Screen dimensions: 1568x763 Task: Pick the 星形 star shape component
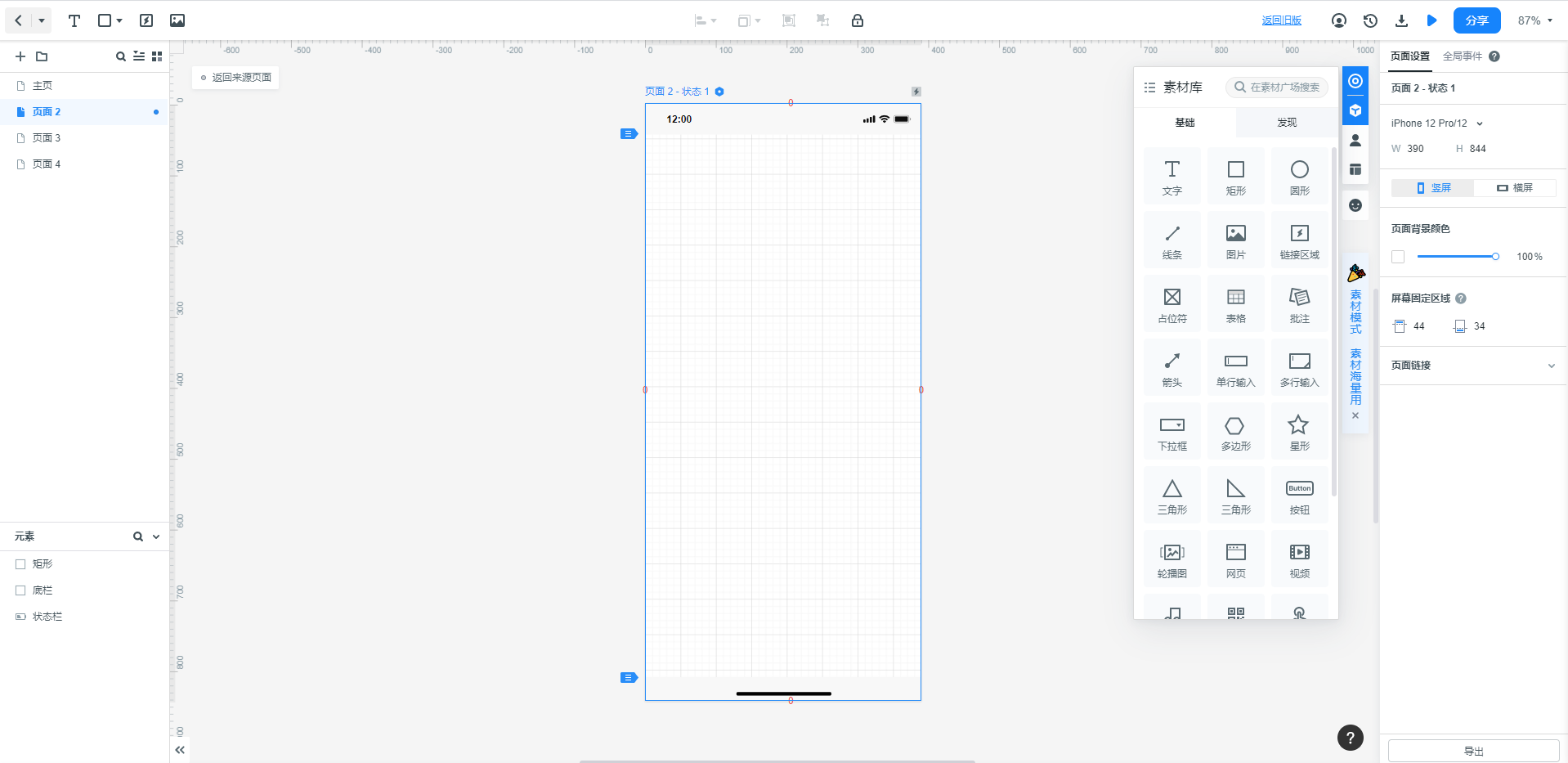pyautogui.click(x=1298, y=432)
